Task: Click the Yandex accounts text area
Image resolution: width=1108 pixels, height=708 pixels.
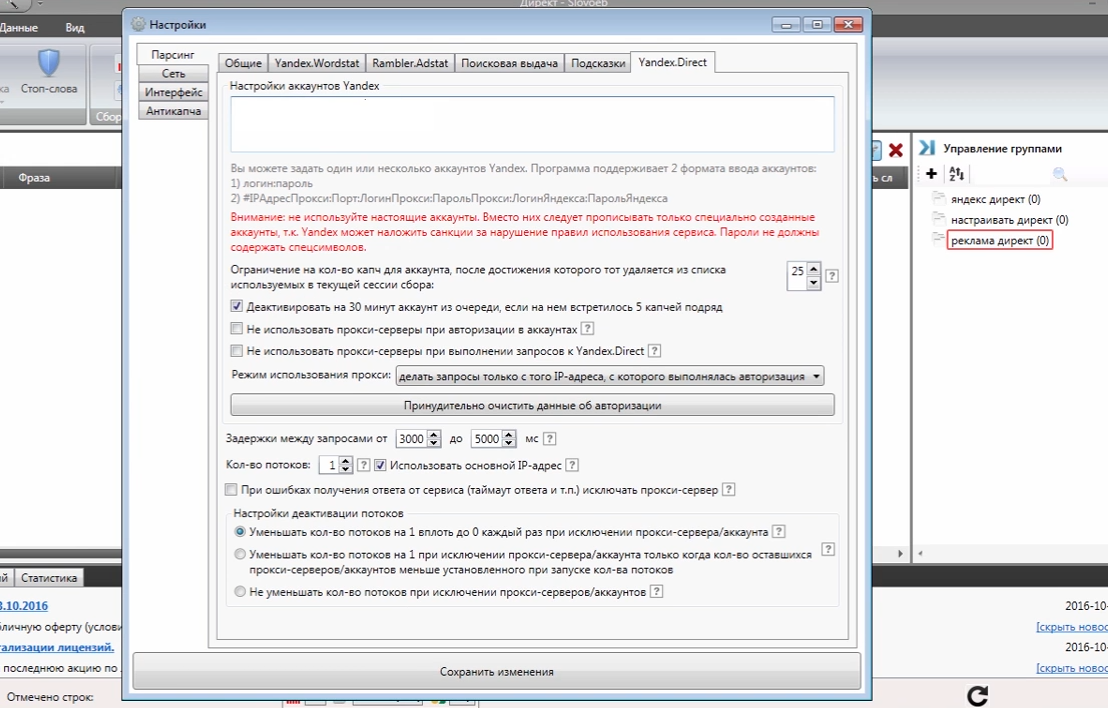Action: coord(532,124)
